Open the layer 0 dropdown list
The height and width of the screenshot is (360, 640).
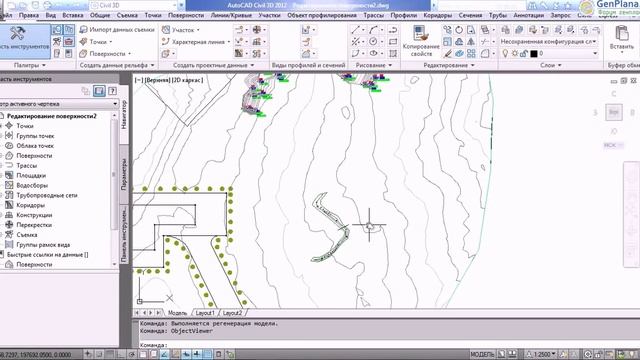[595, 53]
